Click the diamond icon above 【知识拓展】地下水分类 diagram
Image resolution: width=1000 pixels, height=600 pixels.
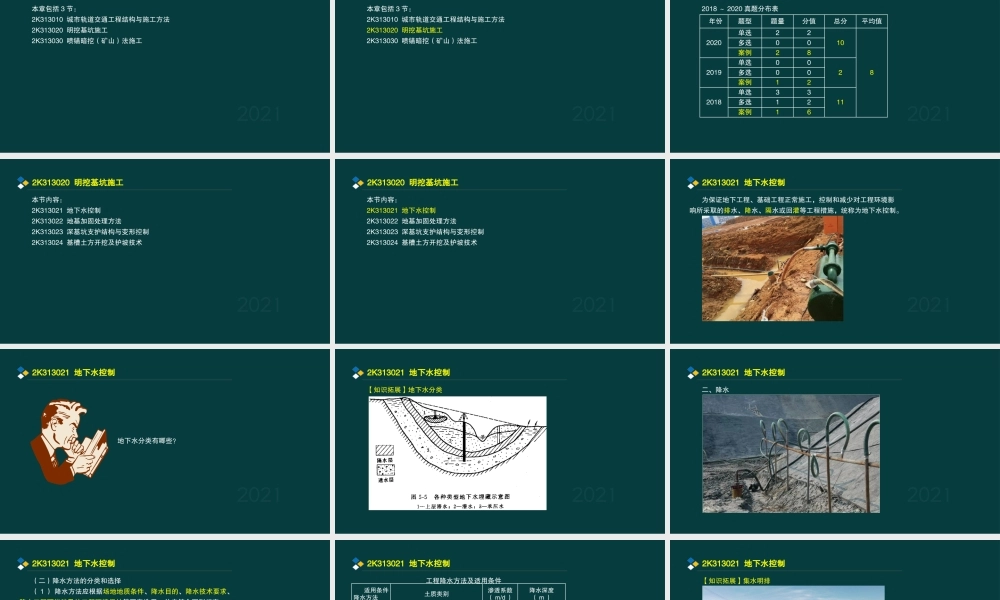coord(355,372)
